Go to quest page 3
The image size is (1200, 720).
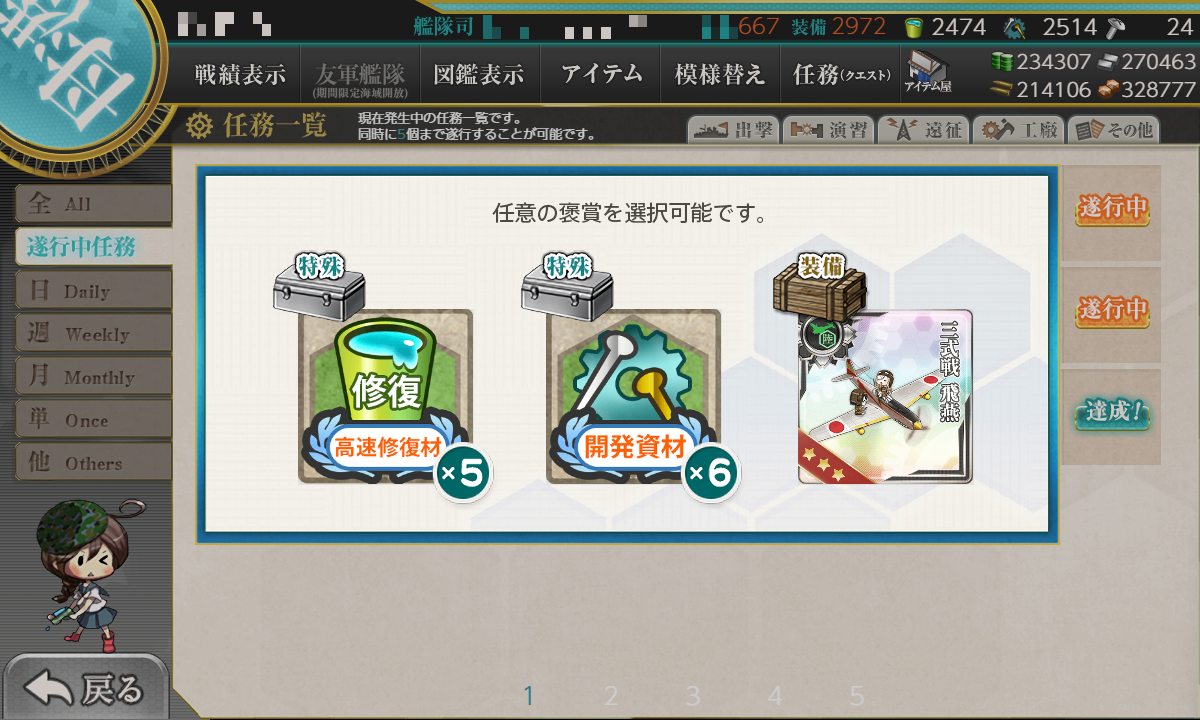coord(693,696)
